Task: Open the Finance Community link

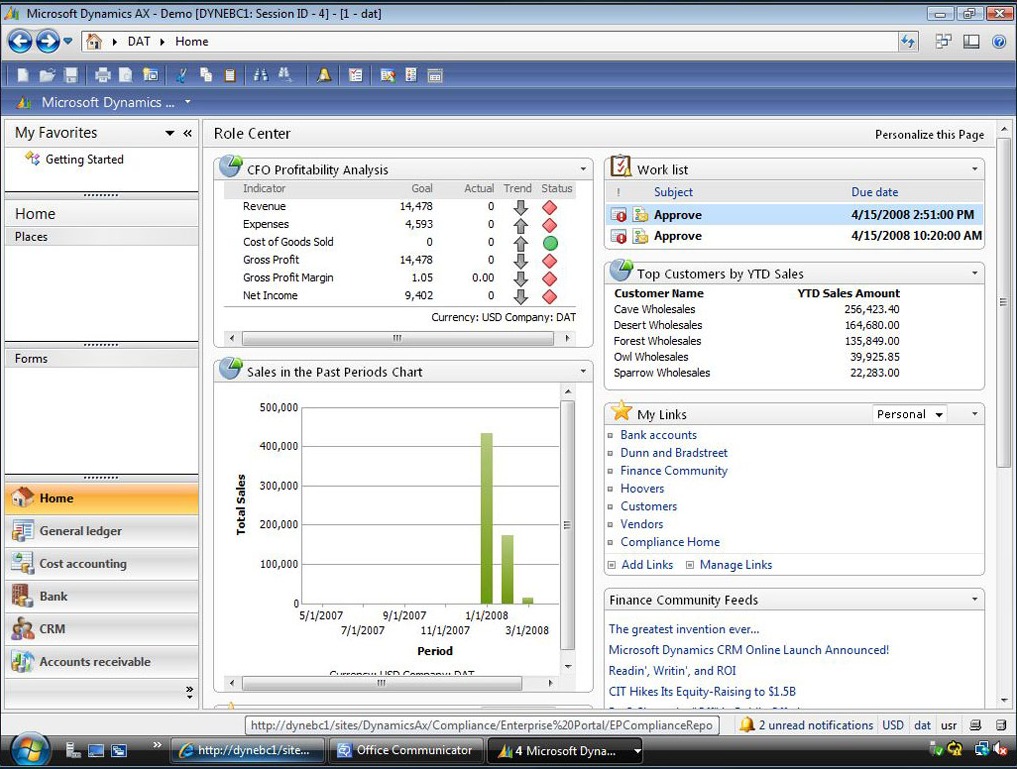Action: (x=674, y=471)
